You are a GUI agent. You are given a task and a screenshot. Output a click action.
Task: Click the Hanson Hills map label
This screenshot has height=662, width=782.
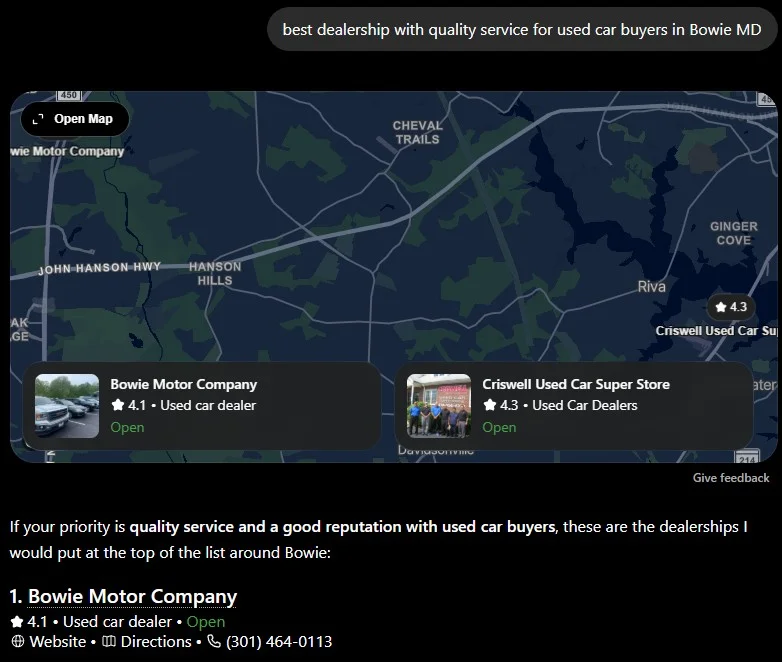pos(215,273)
